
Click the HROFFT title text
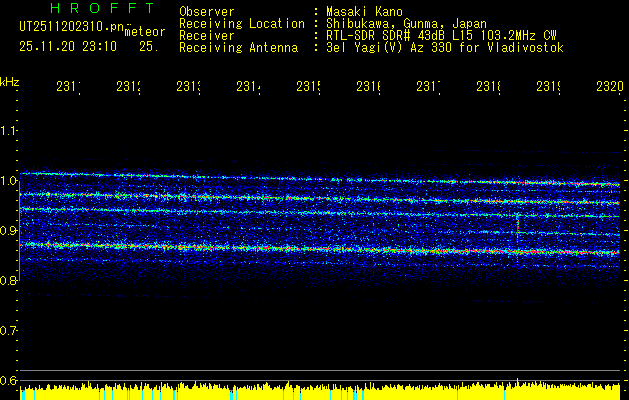[x=102, y=8]
